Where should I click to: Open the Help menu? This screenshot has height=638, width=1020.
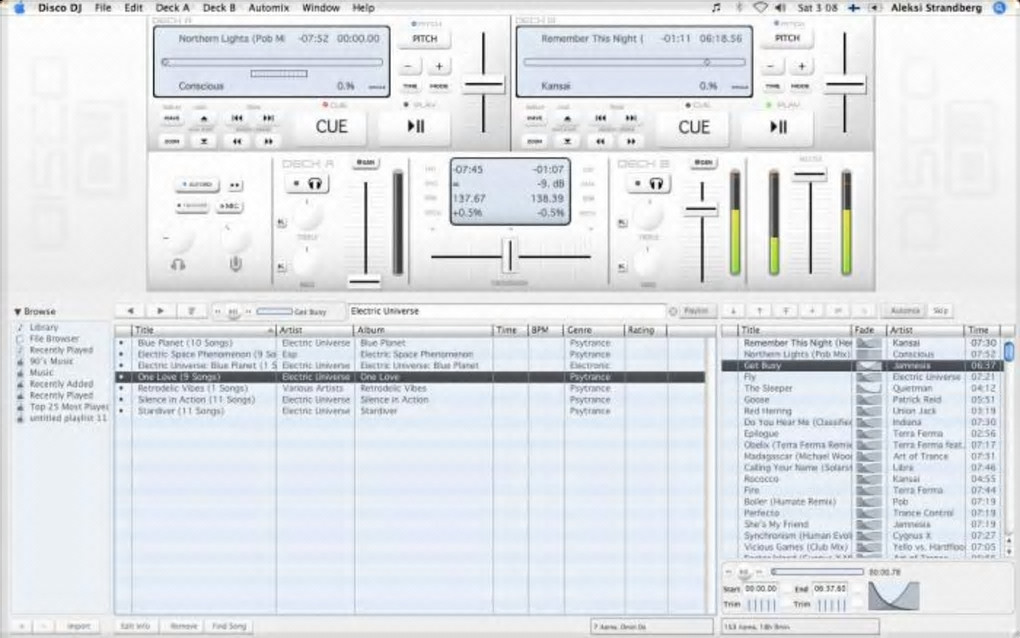tap(363, 8)
